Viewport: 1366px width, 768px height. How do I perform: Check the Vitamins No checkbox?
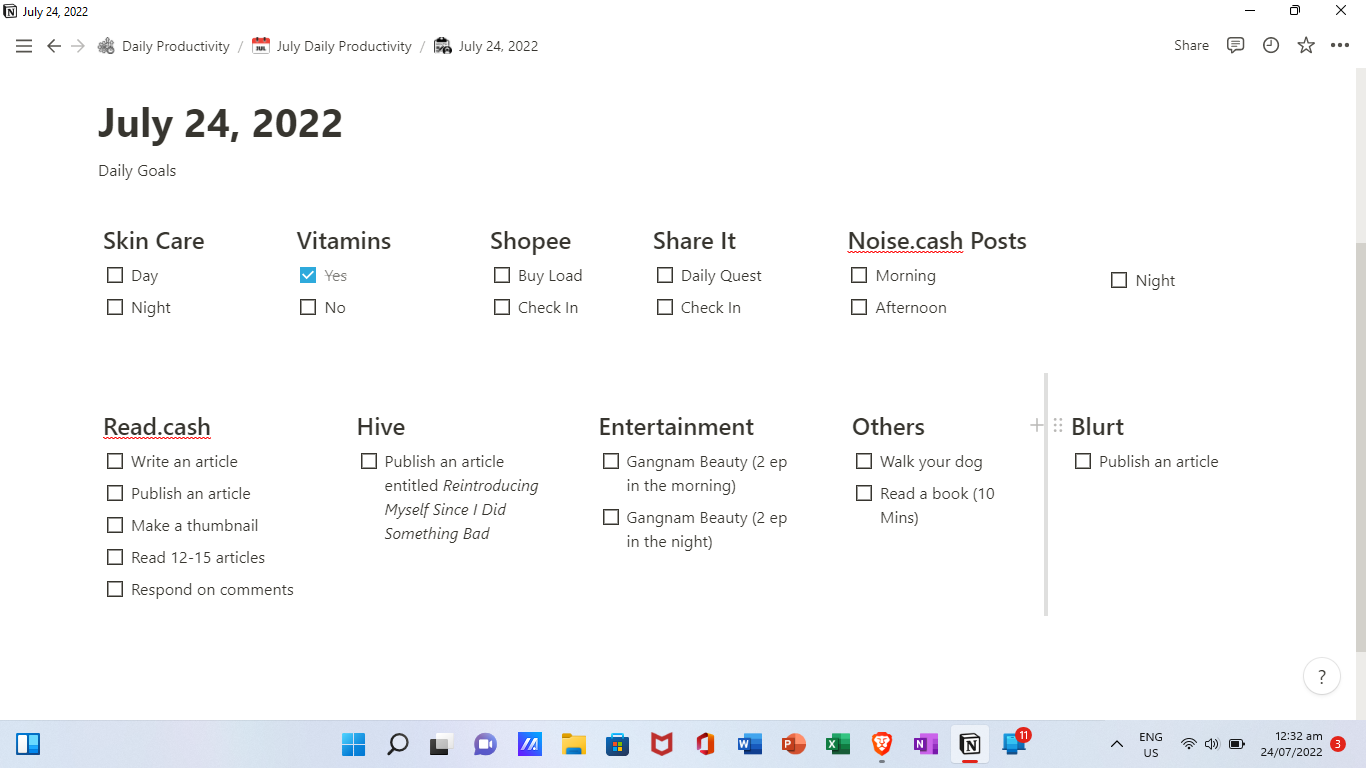coord(308,307)
